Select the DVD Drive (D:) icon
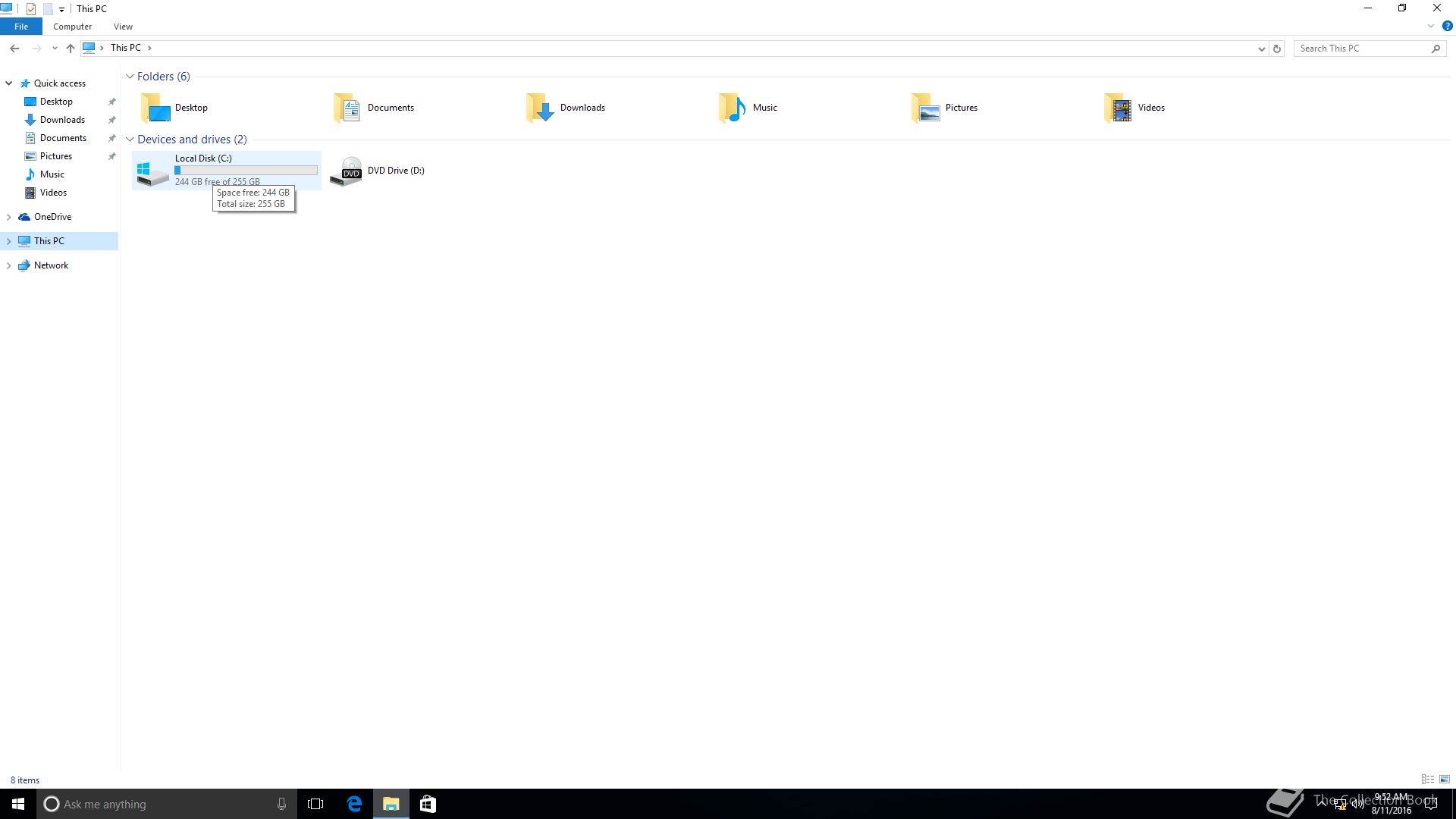The image size is (1456, 819). (x=346, y=171)
